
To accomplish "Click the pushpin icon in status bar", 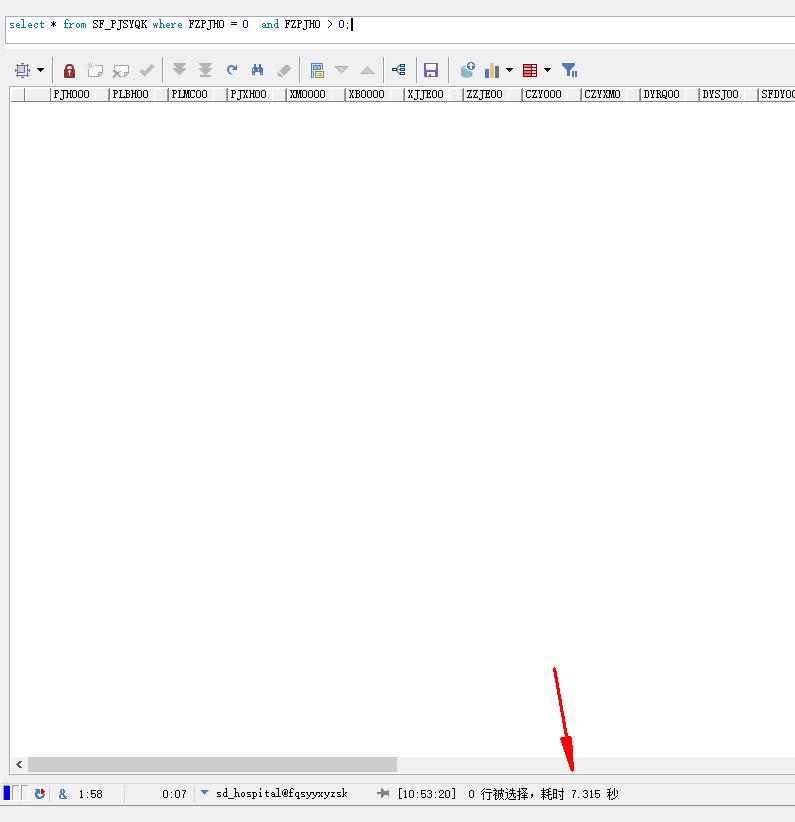I will point(383,793).
